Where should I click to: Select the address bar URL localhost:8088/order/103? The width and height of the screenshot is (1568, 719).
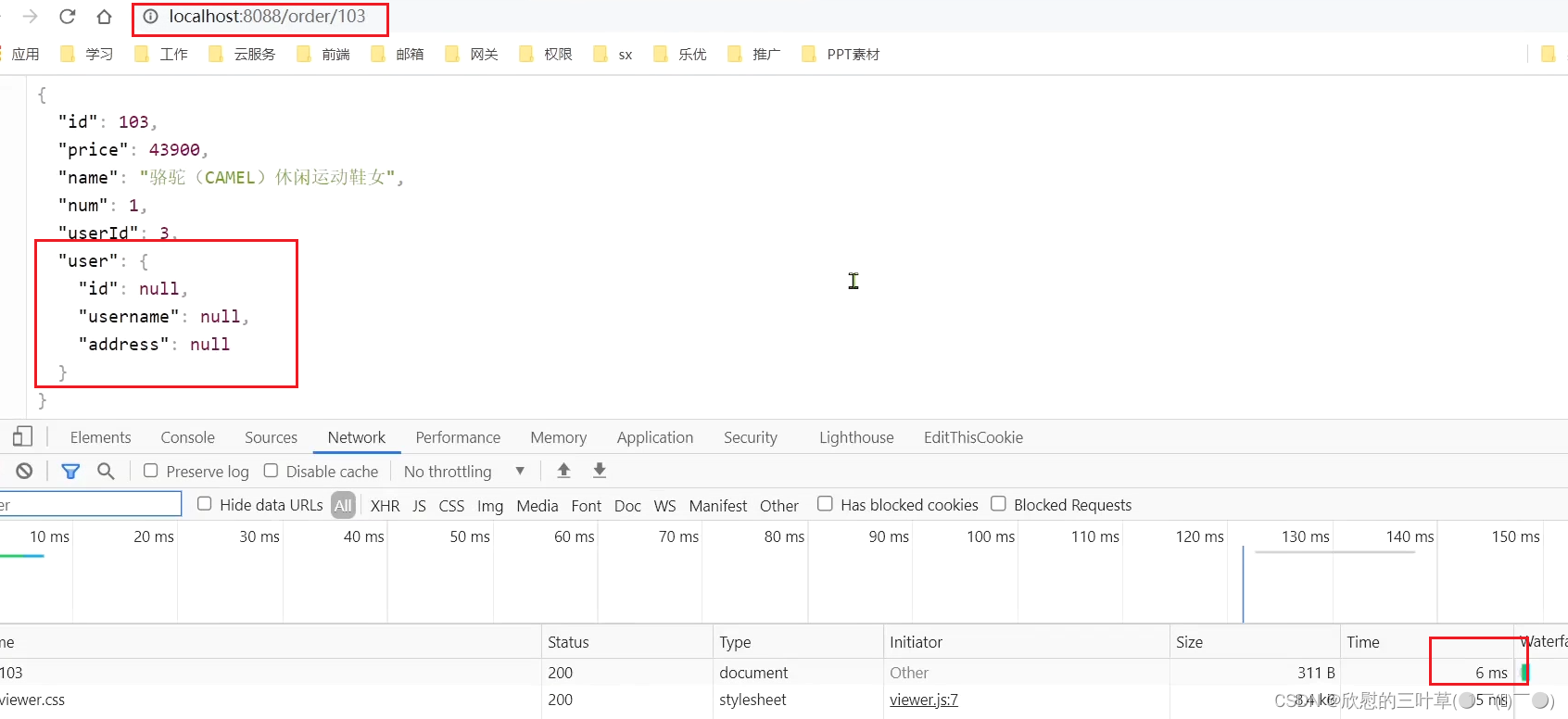(267, 17)
